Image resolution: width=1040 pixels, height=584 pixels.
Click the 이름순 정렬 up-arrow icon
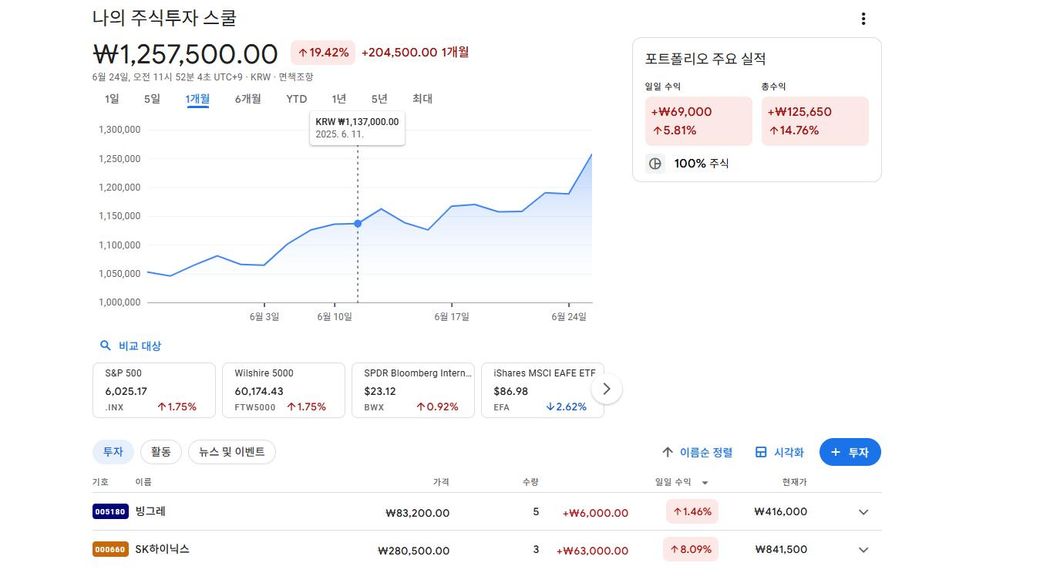[667, 452]
